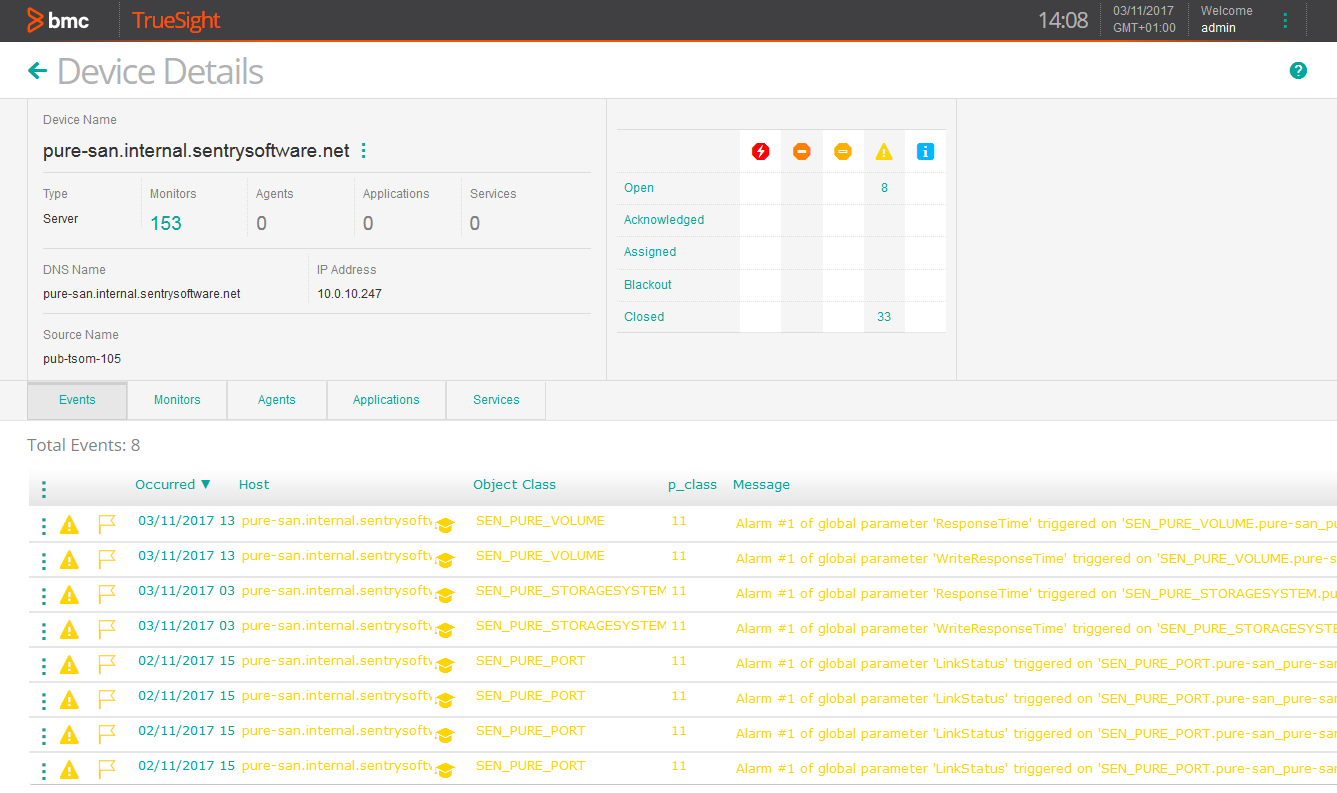Click the 8 open warning events count

pos(884,187)
